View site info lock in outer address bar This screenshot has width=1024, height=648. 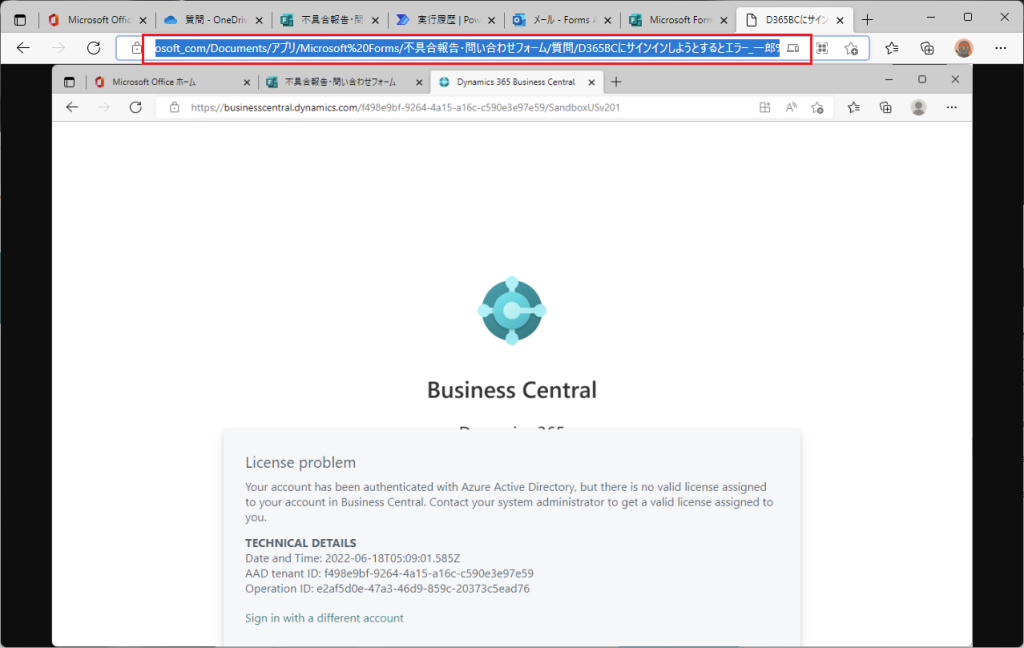pos(136,48)
